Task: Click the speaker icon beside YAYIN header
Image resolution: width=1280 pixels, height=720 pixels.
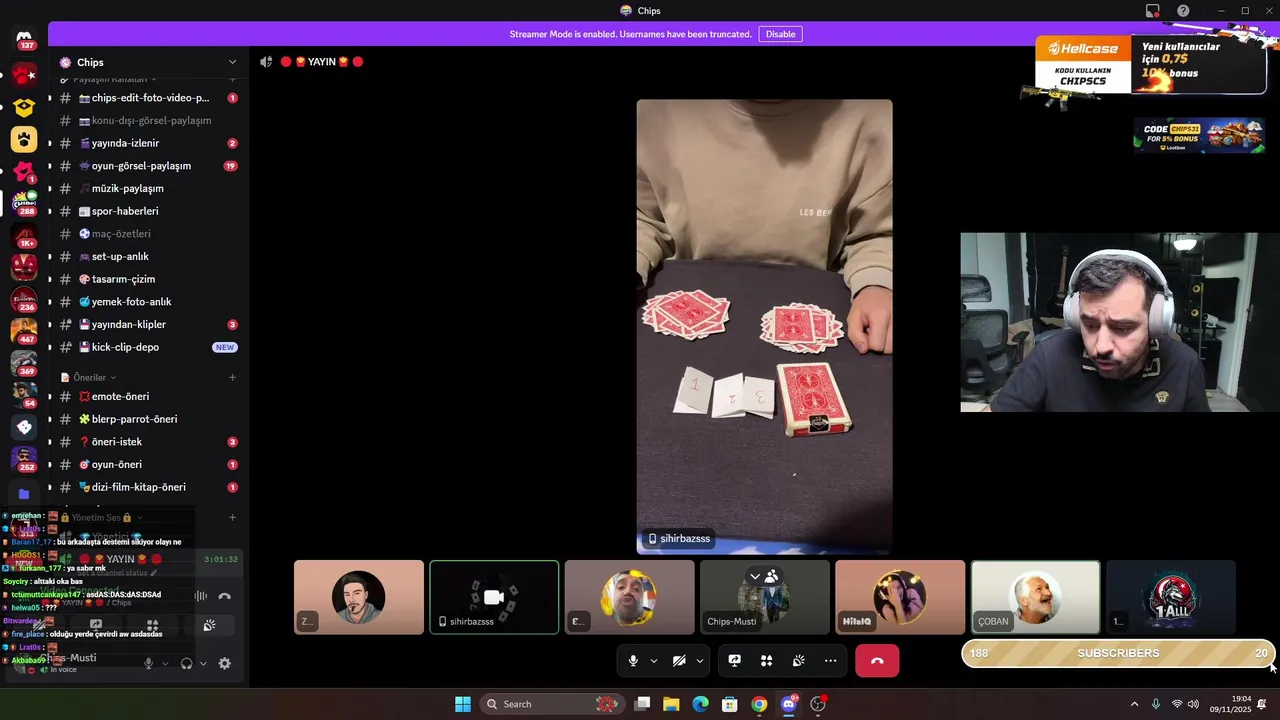Action: [266, 62]
